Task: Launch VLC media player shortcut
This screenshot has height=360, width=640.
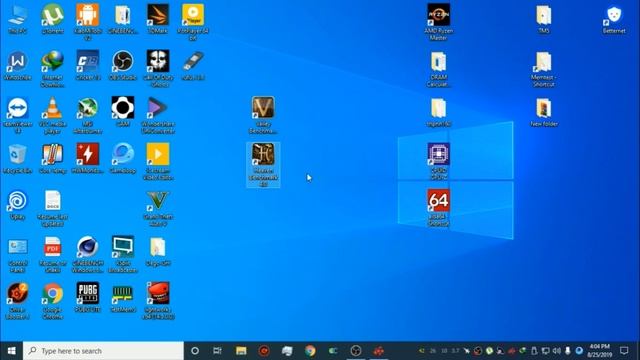Action: point(53,116)
